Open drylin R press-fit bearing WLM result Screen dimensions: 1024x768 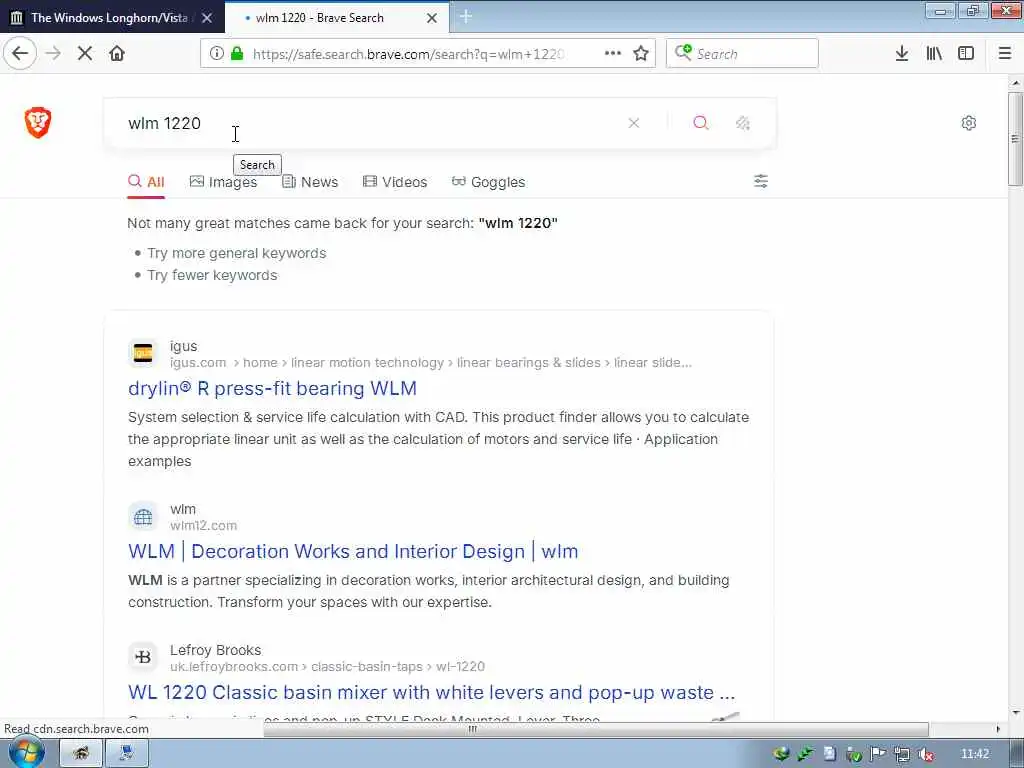pyautogui.click(x=272, y=389)
